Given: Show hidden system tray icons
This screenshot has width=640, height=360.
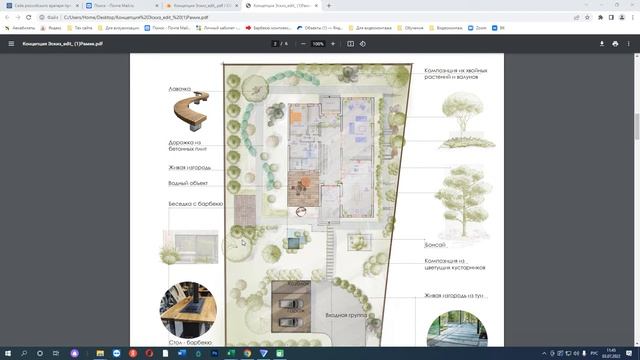Looking at the screenshot, I should point(544,353).
